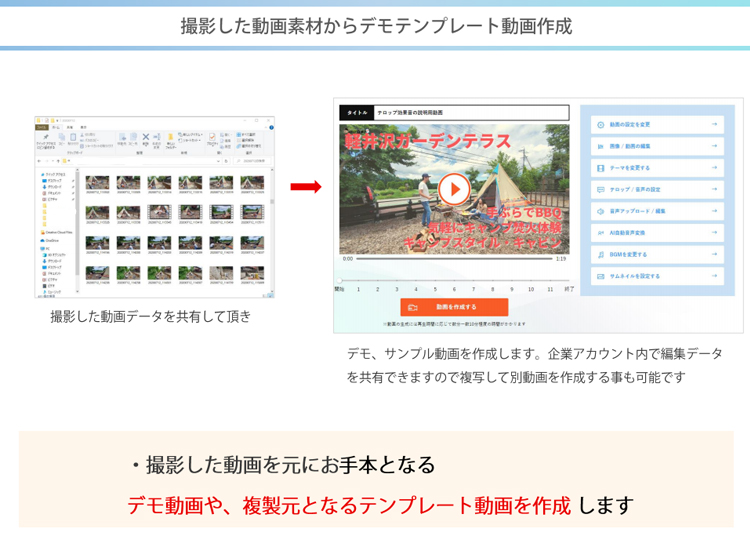
Task: Go up one folder with up arrow
Action: point(58,161)
